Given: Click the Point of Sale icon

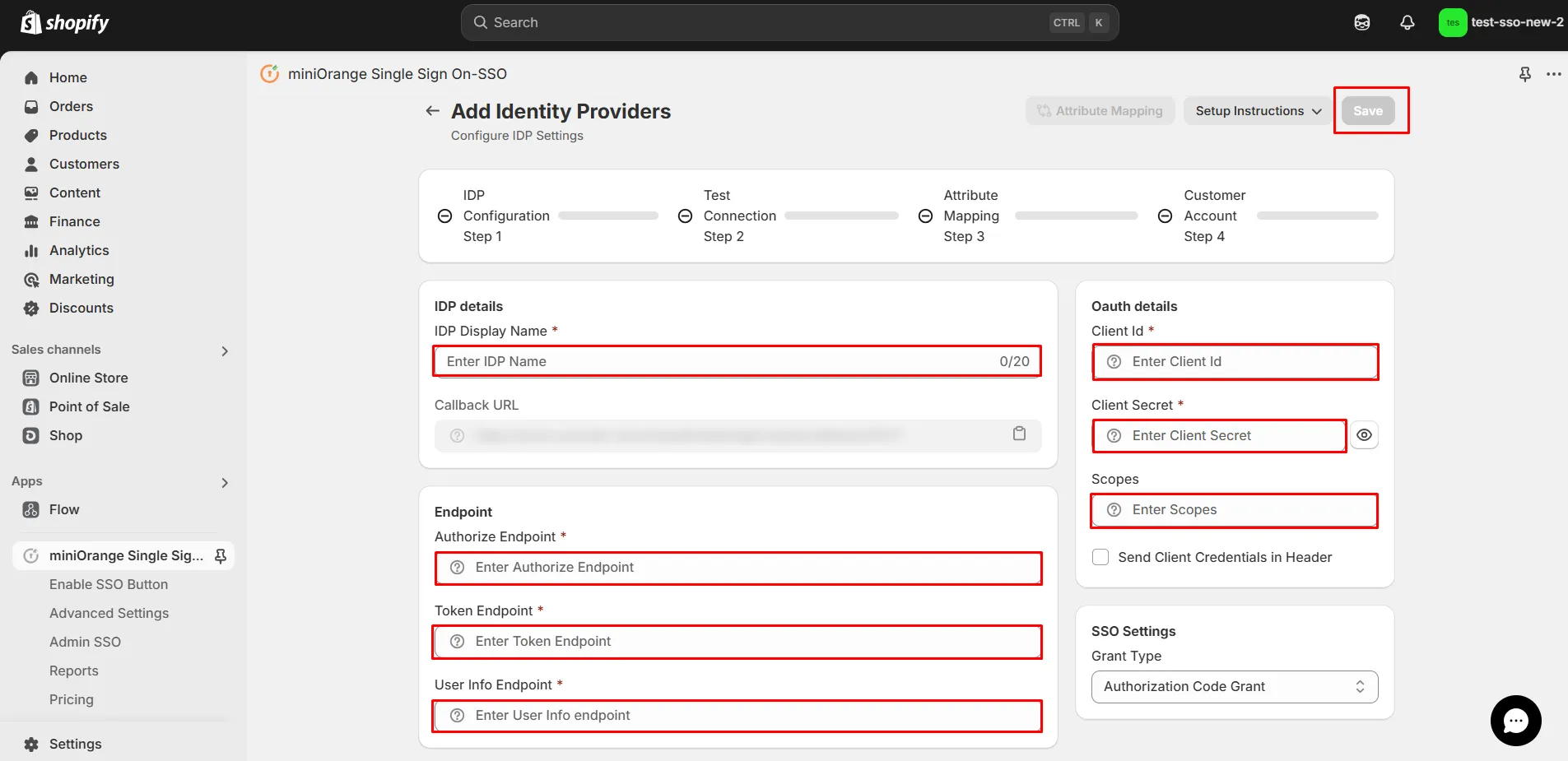Looking at the screenshot, I should [x=31, y=406].
